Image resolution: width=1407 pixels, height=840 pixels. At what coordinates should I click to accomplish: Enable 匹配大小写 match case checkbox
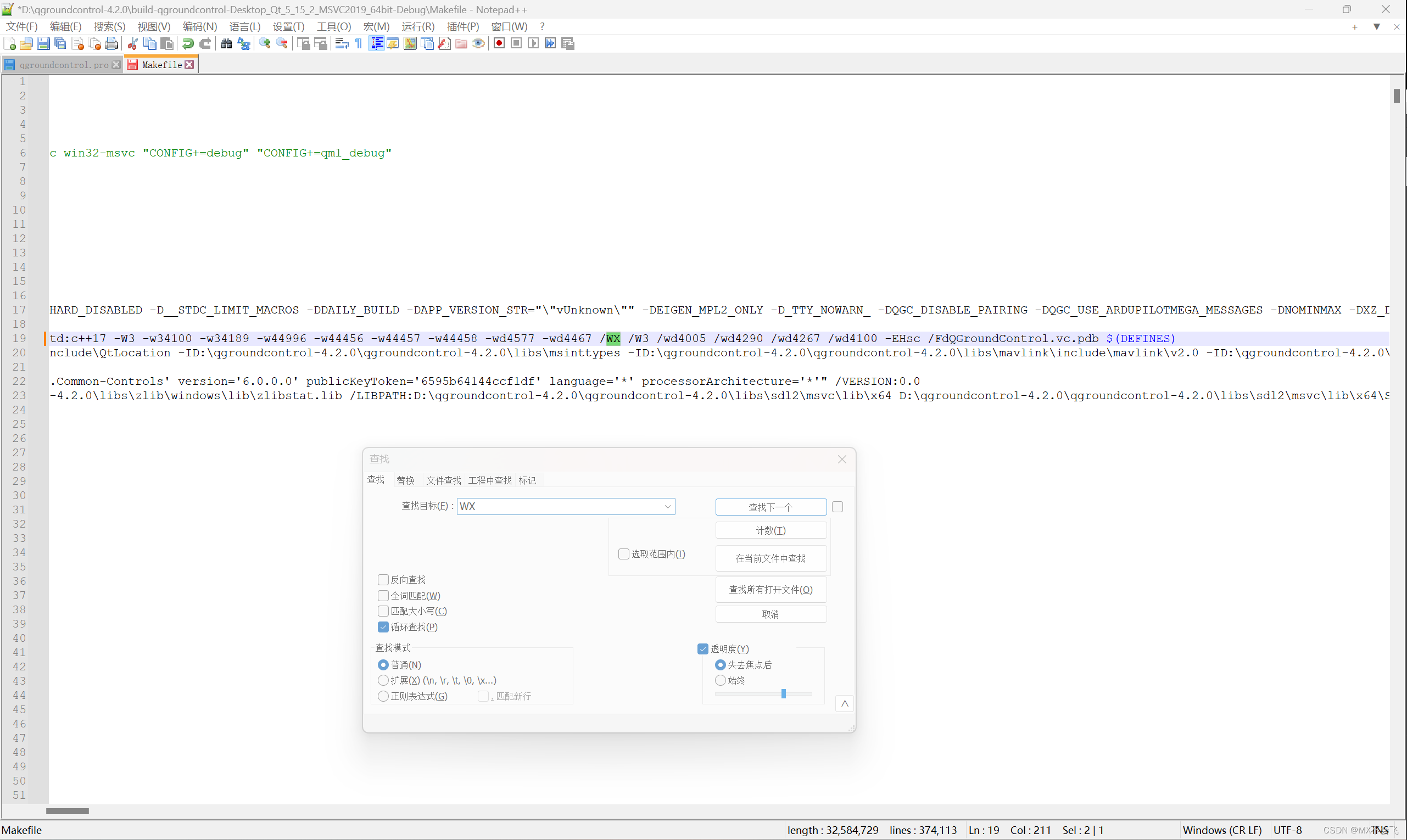click(x=383, y=611)
